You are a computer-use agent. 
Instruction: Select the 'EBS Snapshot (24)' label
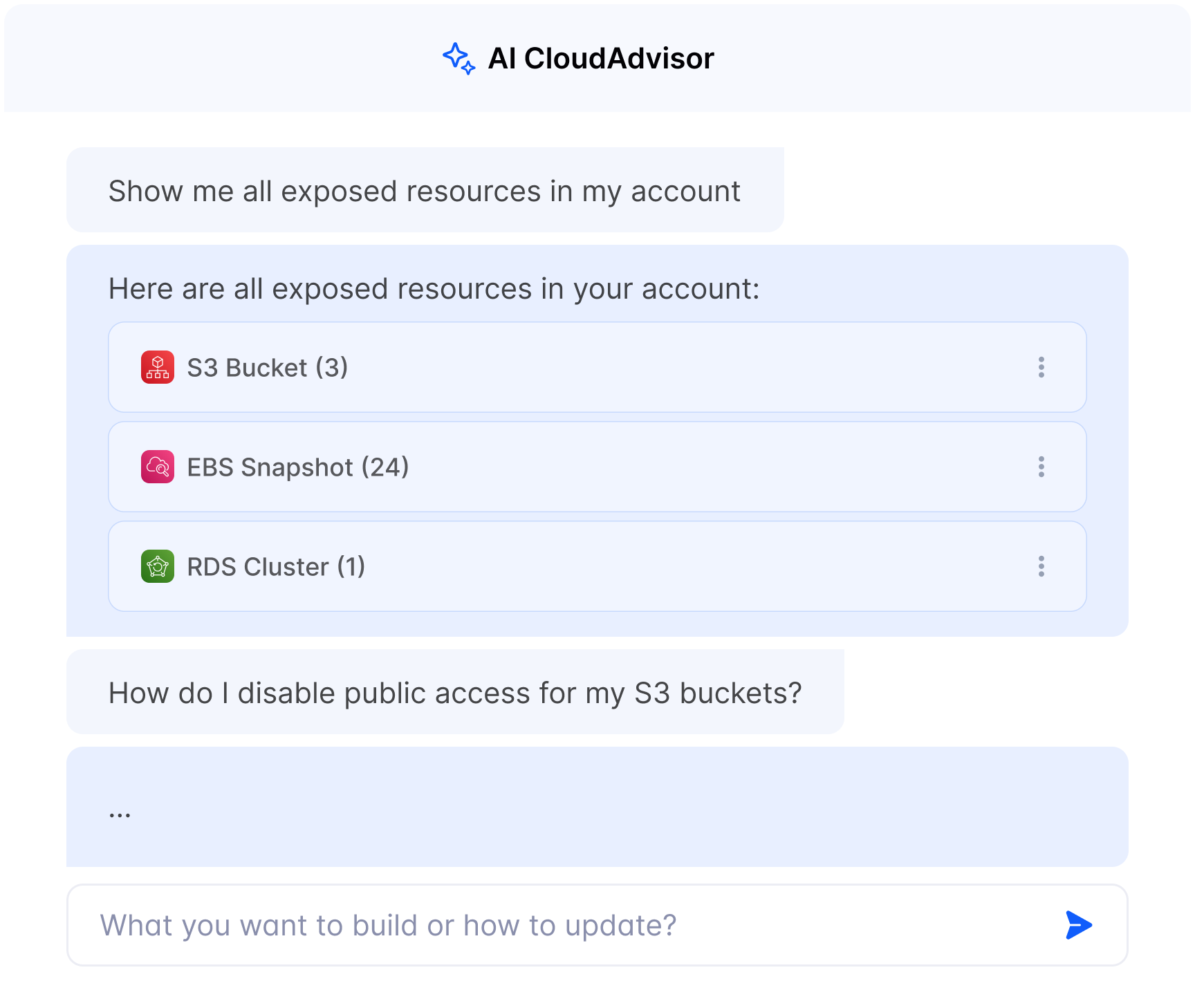point(298,467)
